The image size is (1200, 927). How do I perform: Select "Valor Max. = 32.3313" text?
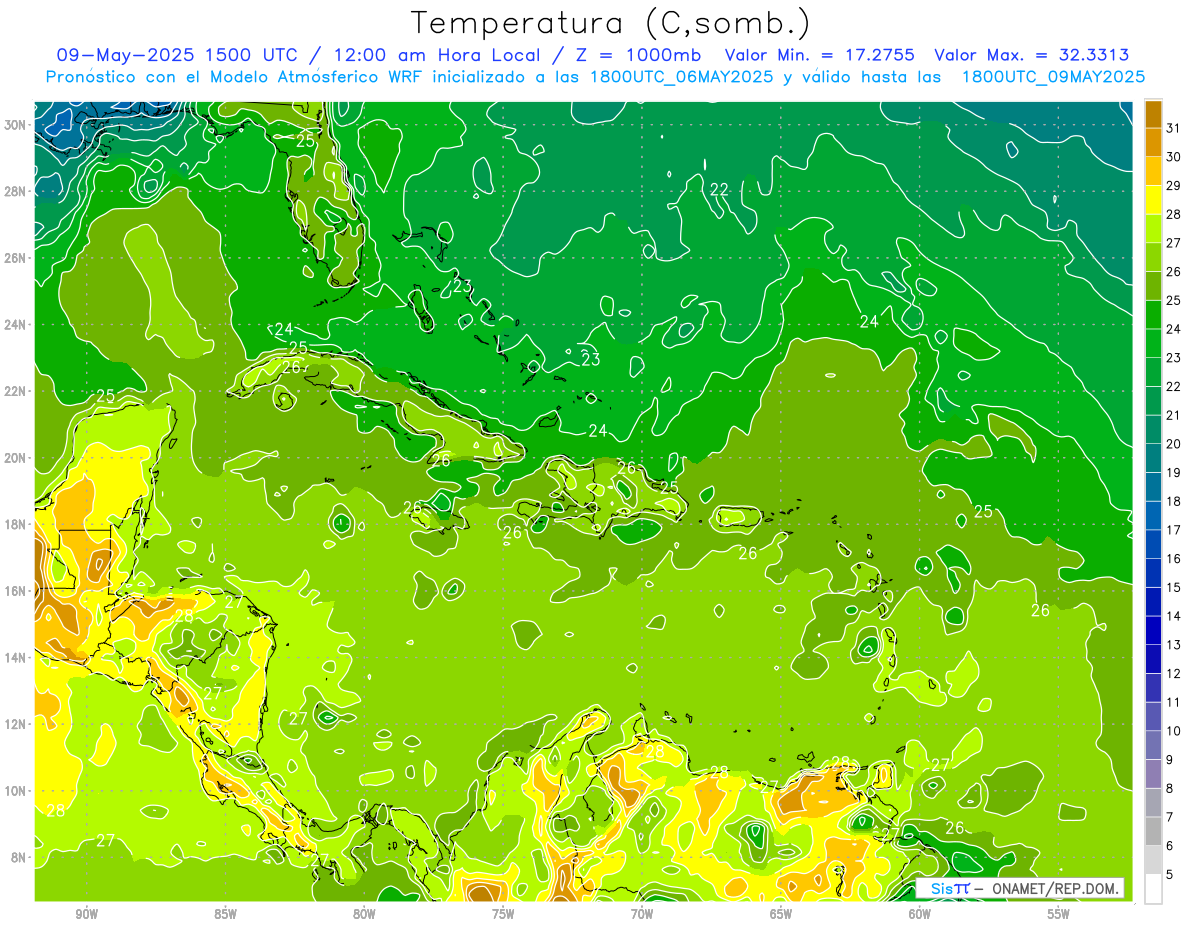click(x=1032, y=54)
